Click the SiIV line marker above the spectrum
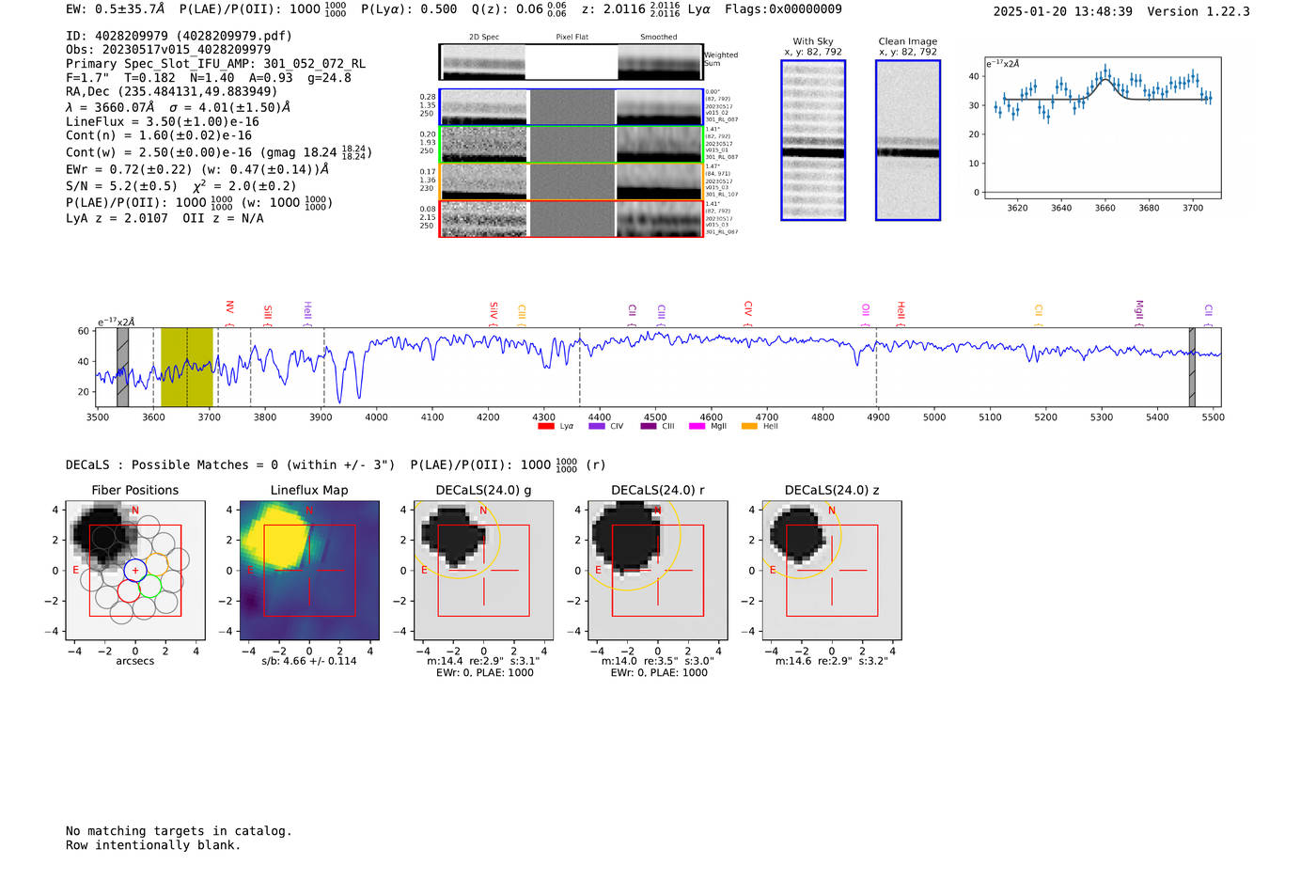The image size is (1316, 896). 493,312
